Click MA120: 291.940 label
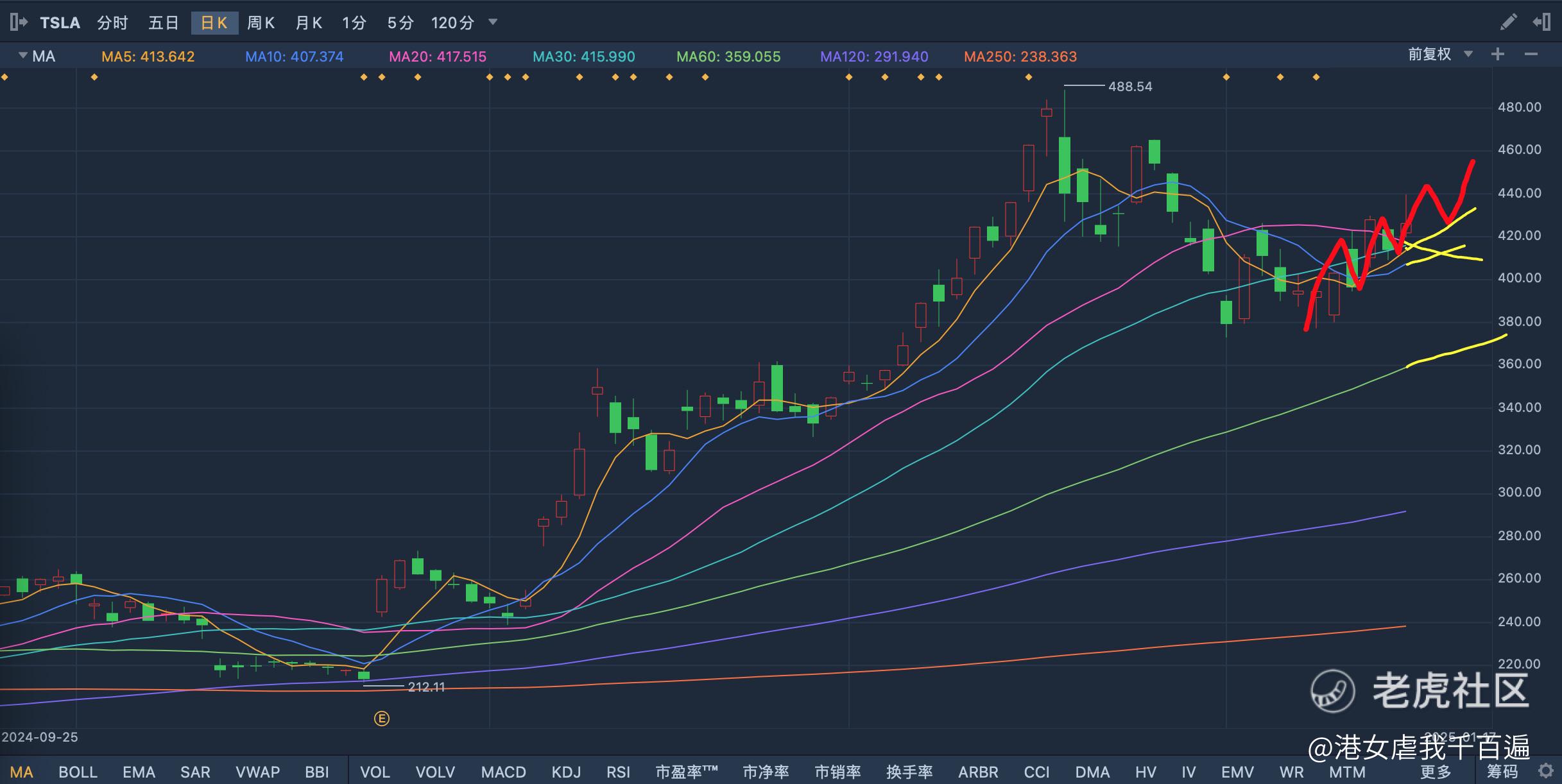The height and width of the screenshot is (784, 1562). pyautogui.click(x=874, y=56)
